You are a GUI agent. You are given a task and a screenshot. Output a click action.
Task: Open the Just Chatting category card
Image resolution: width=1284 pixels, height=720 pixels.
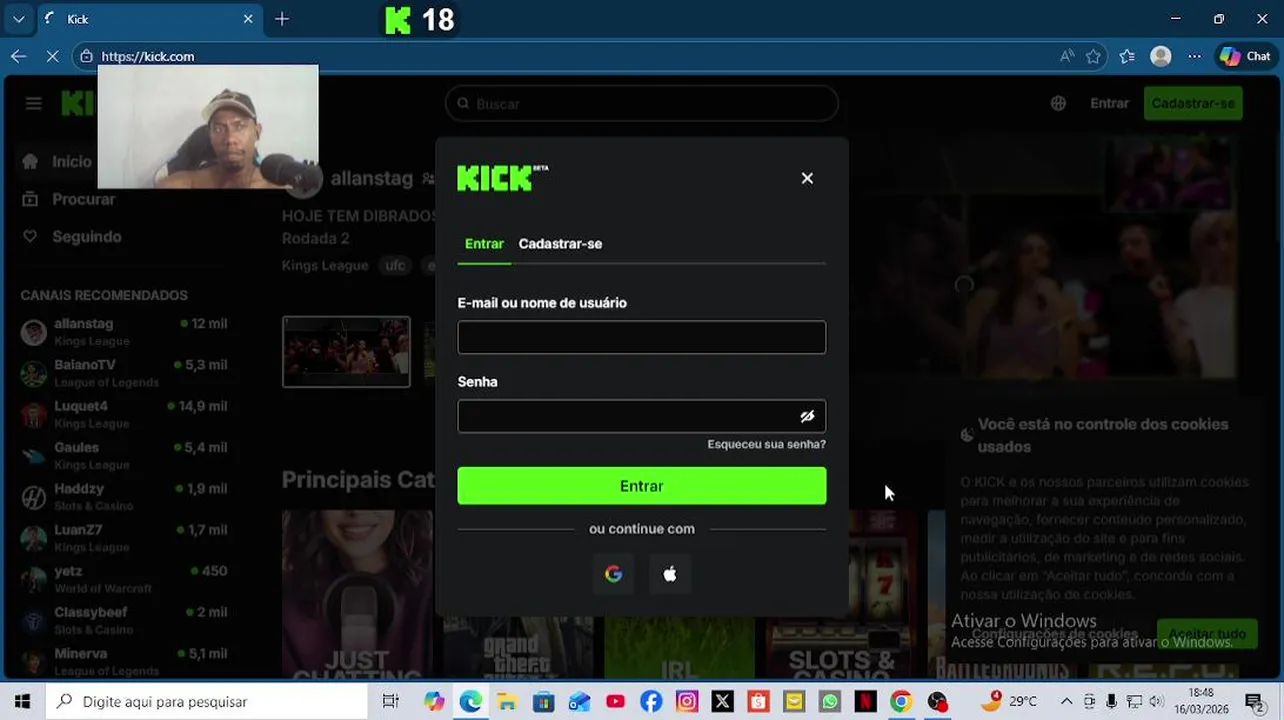click(x=357, y=594)
